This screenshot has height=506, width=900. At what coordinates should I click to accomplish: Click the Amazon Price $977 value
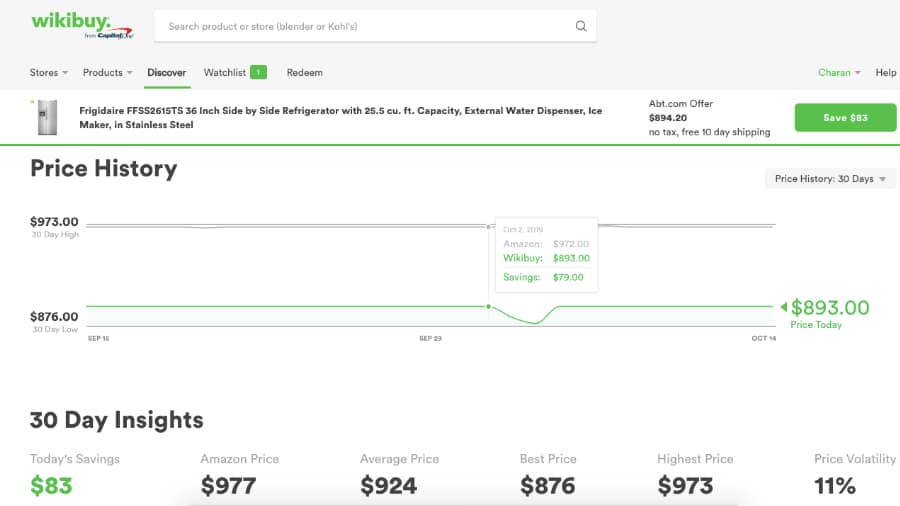pyautogui.click(x=228, y=486)
